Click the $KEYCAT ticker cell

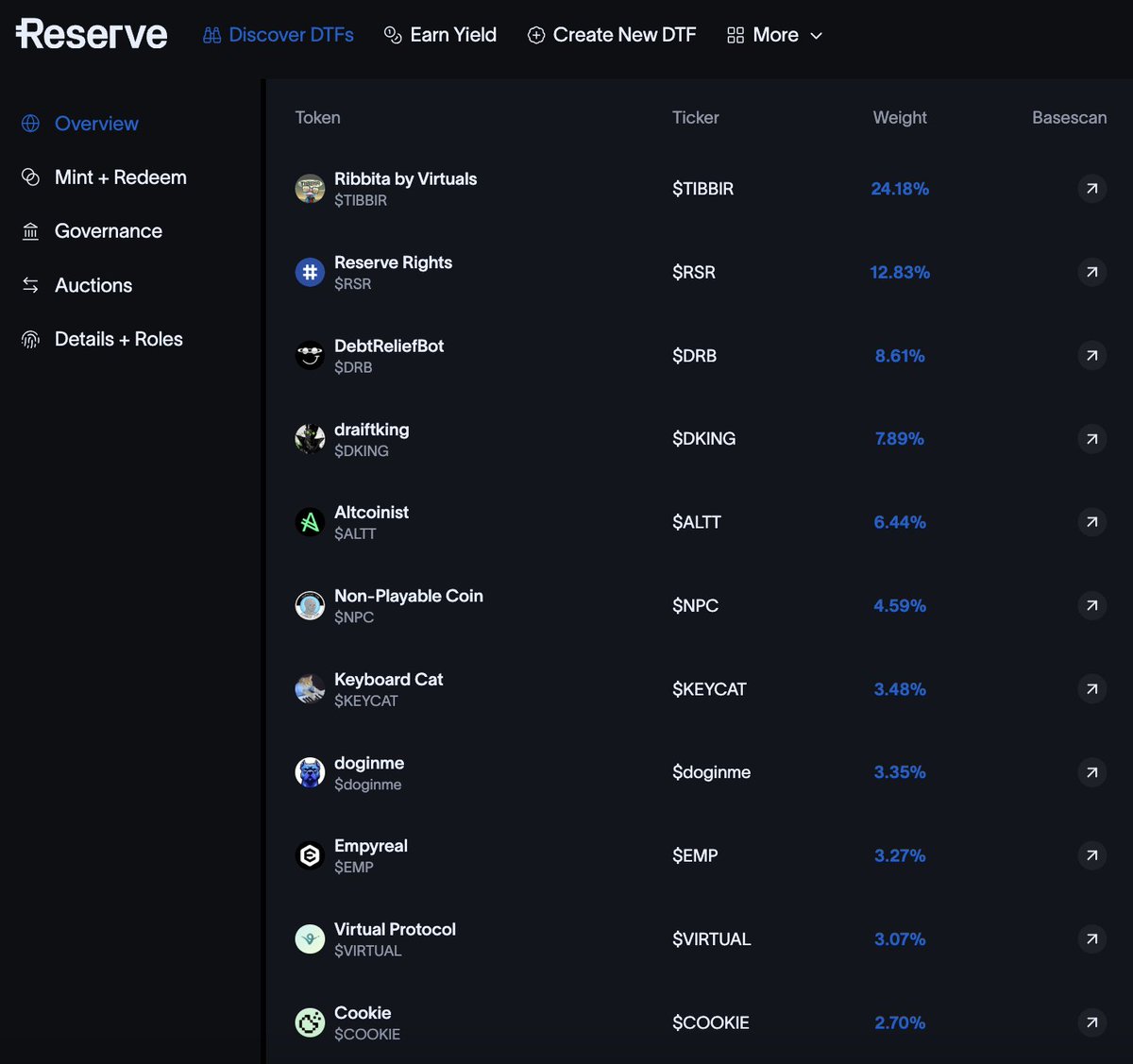pos(709,689)
